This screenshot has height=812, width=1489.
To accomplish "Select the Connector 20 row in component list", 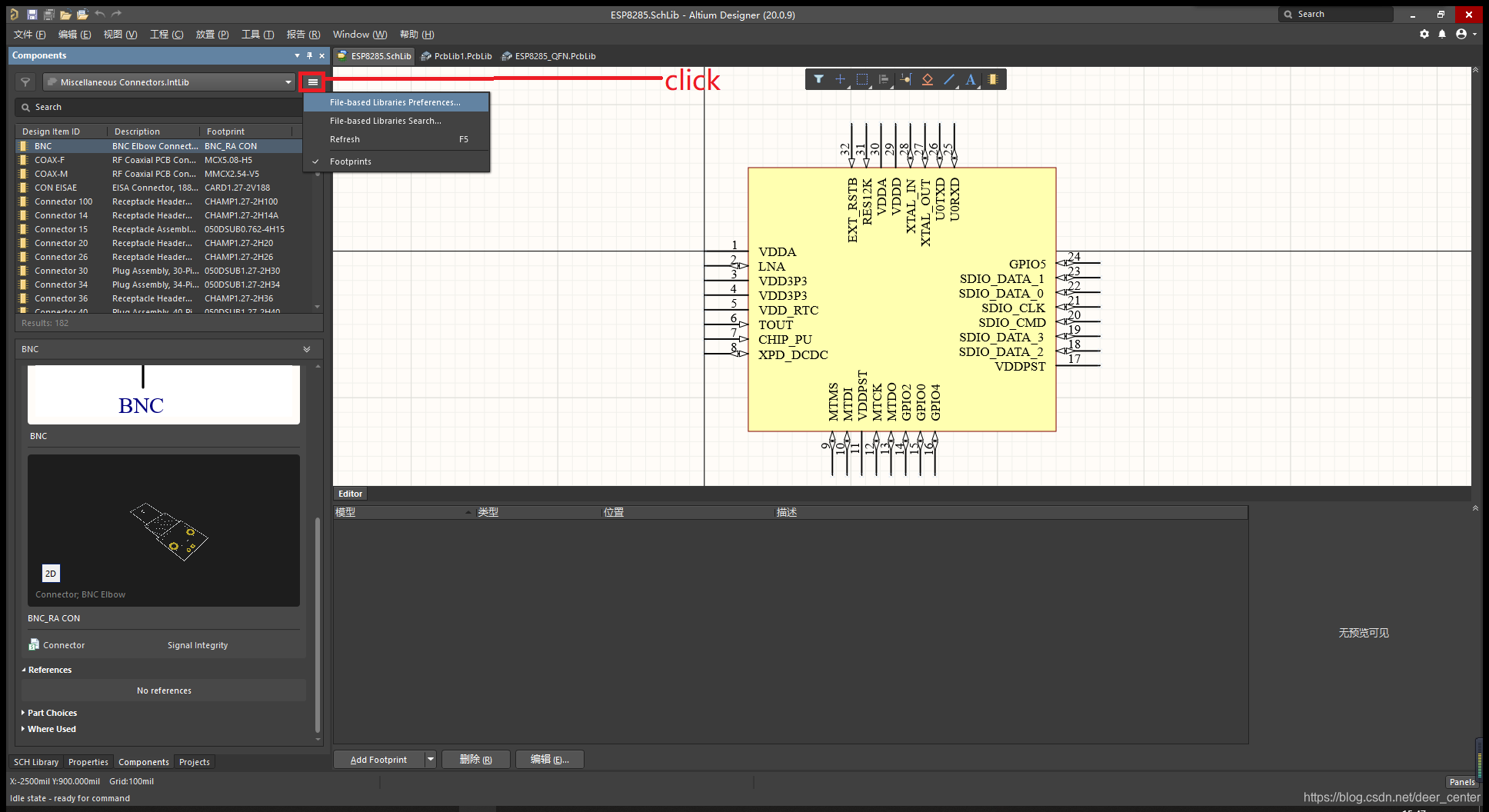I will pos(62,243).
